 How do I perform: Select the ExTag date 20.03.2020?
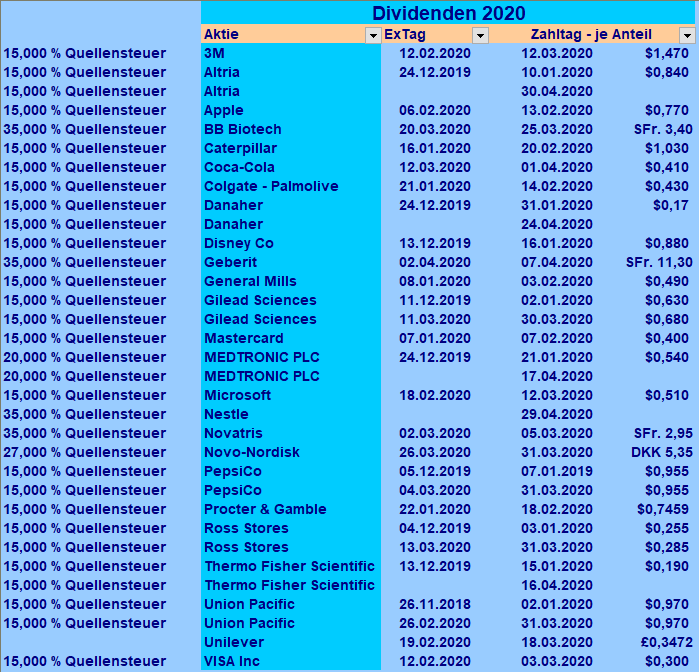tap(435, 129)
